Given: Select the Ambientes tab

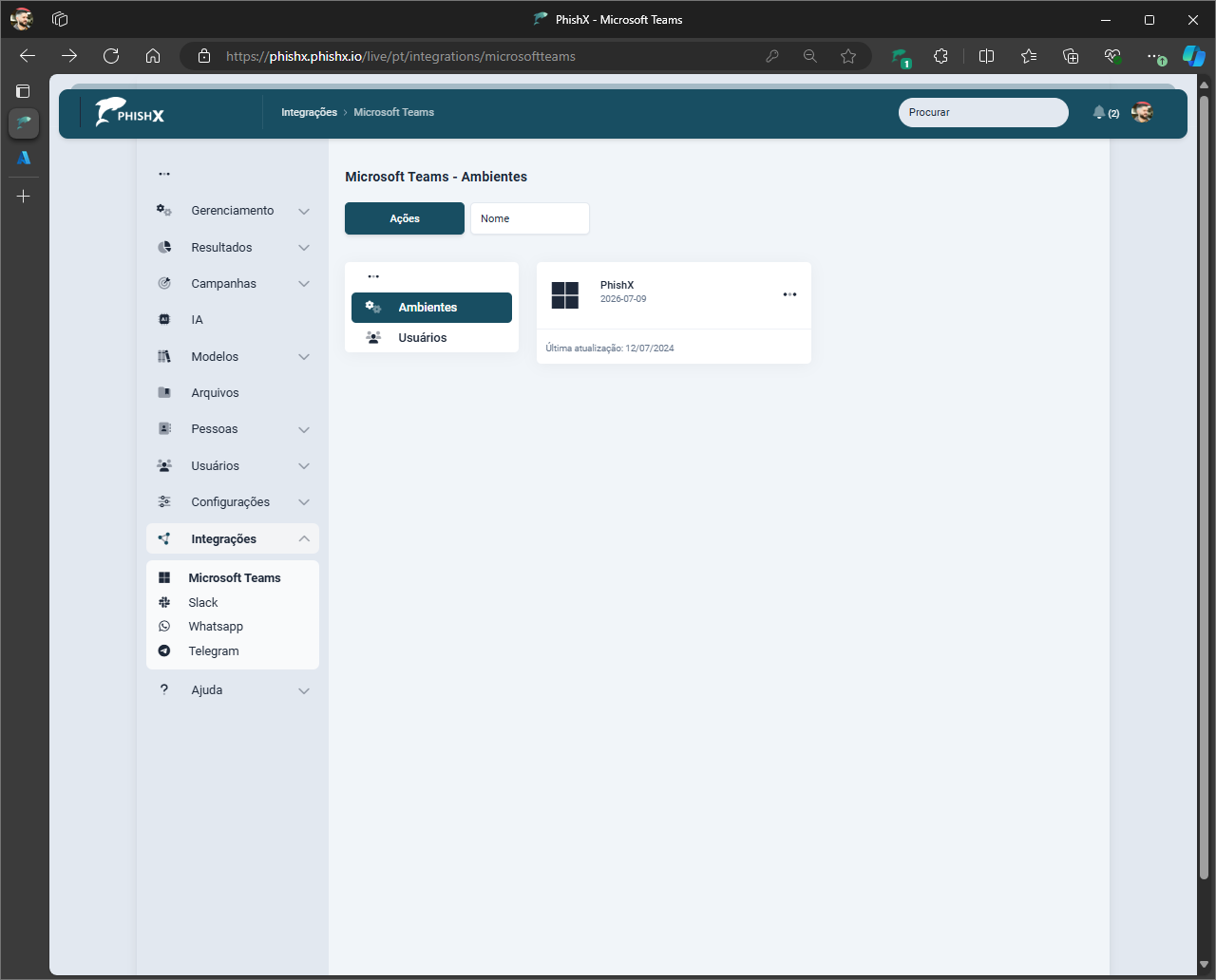Looking at the screenshot, I should click(x=431, y=308).
